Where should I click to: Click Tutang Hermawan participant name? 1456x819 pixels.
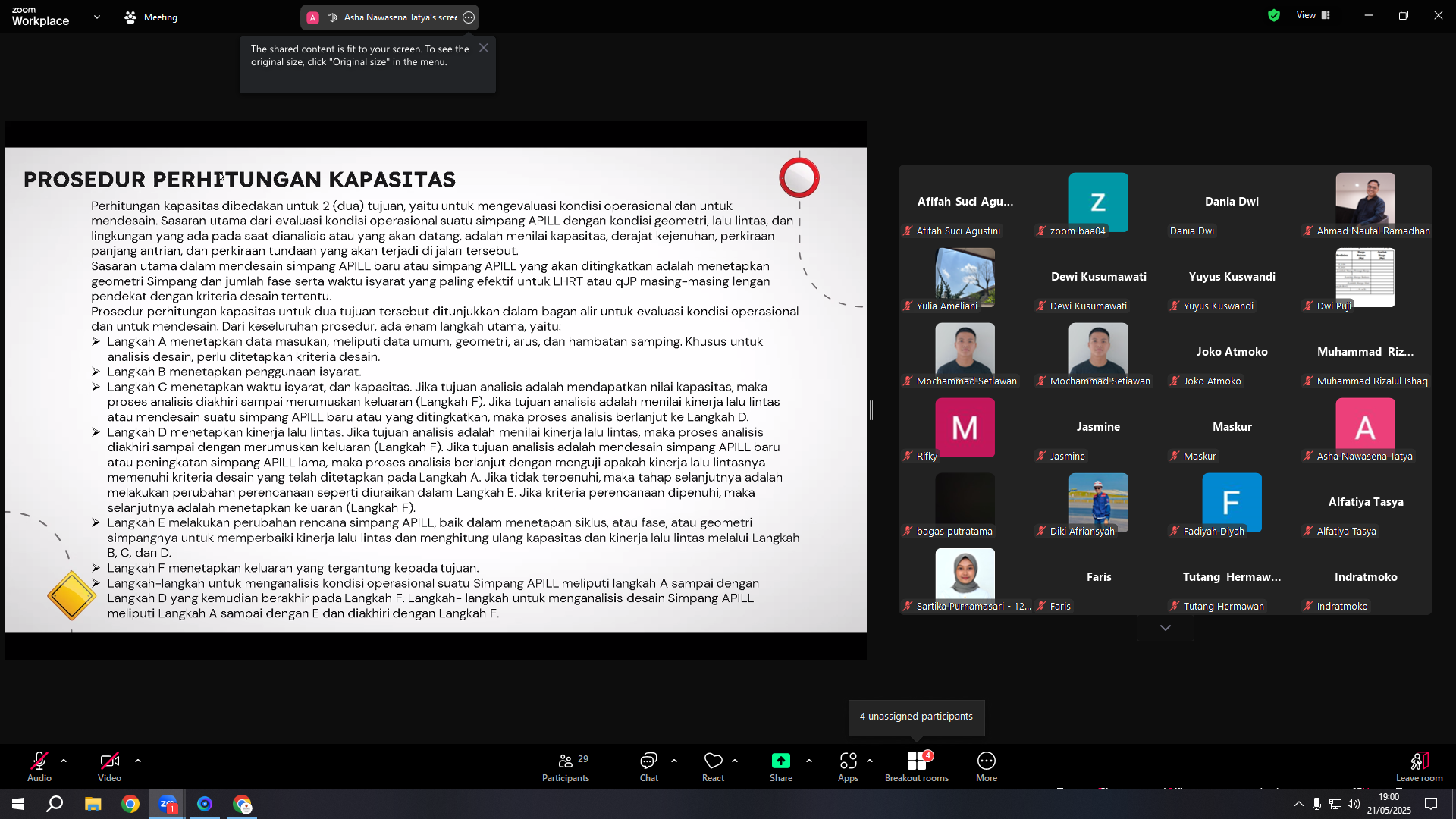(x=1232, y=577)
